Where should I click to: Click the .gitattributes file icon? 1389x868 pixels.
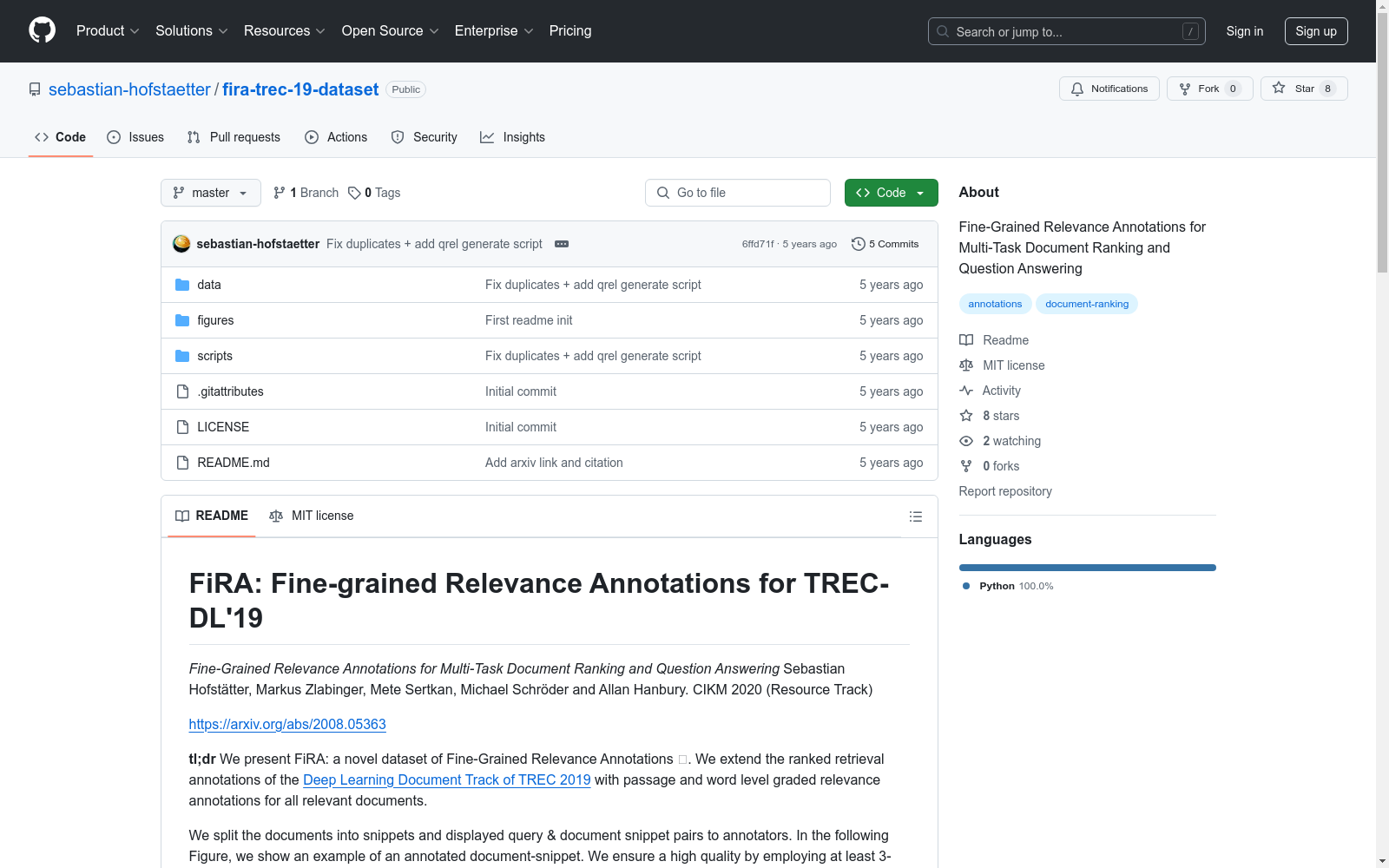click(182, 391)
